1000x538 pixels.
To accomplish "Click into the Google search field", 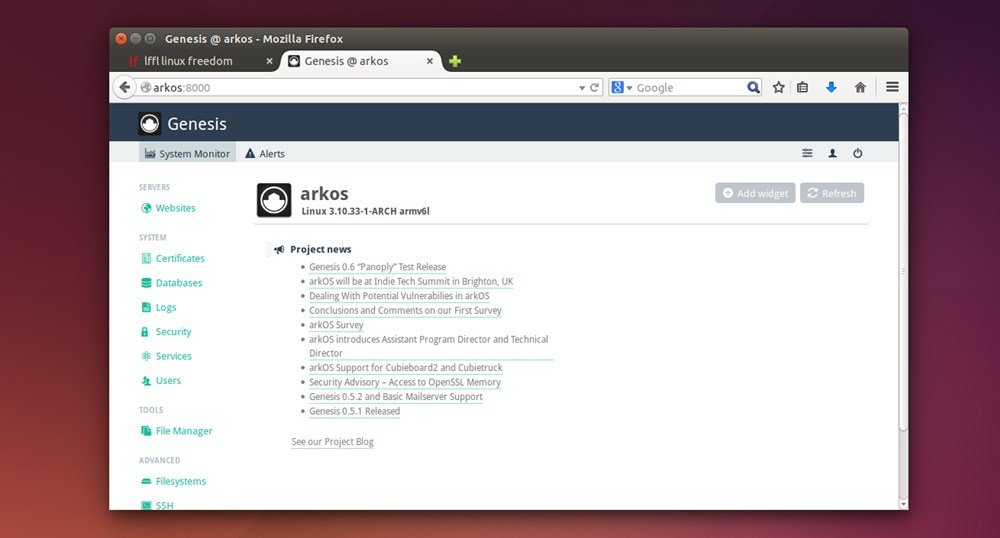I will (688, 88).
